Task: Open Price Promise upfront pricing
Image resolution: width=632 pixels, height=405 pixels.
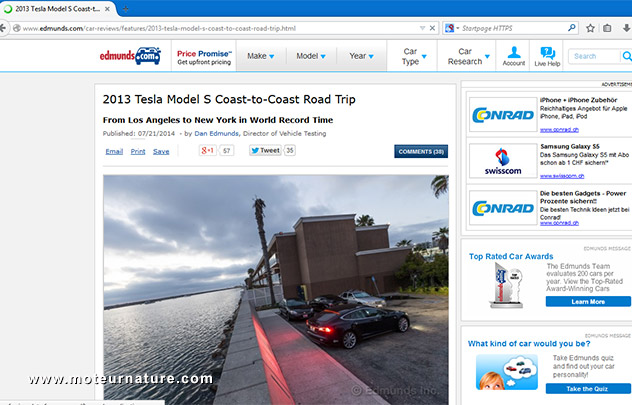Action: point(204,57)
